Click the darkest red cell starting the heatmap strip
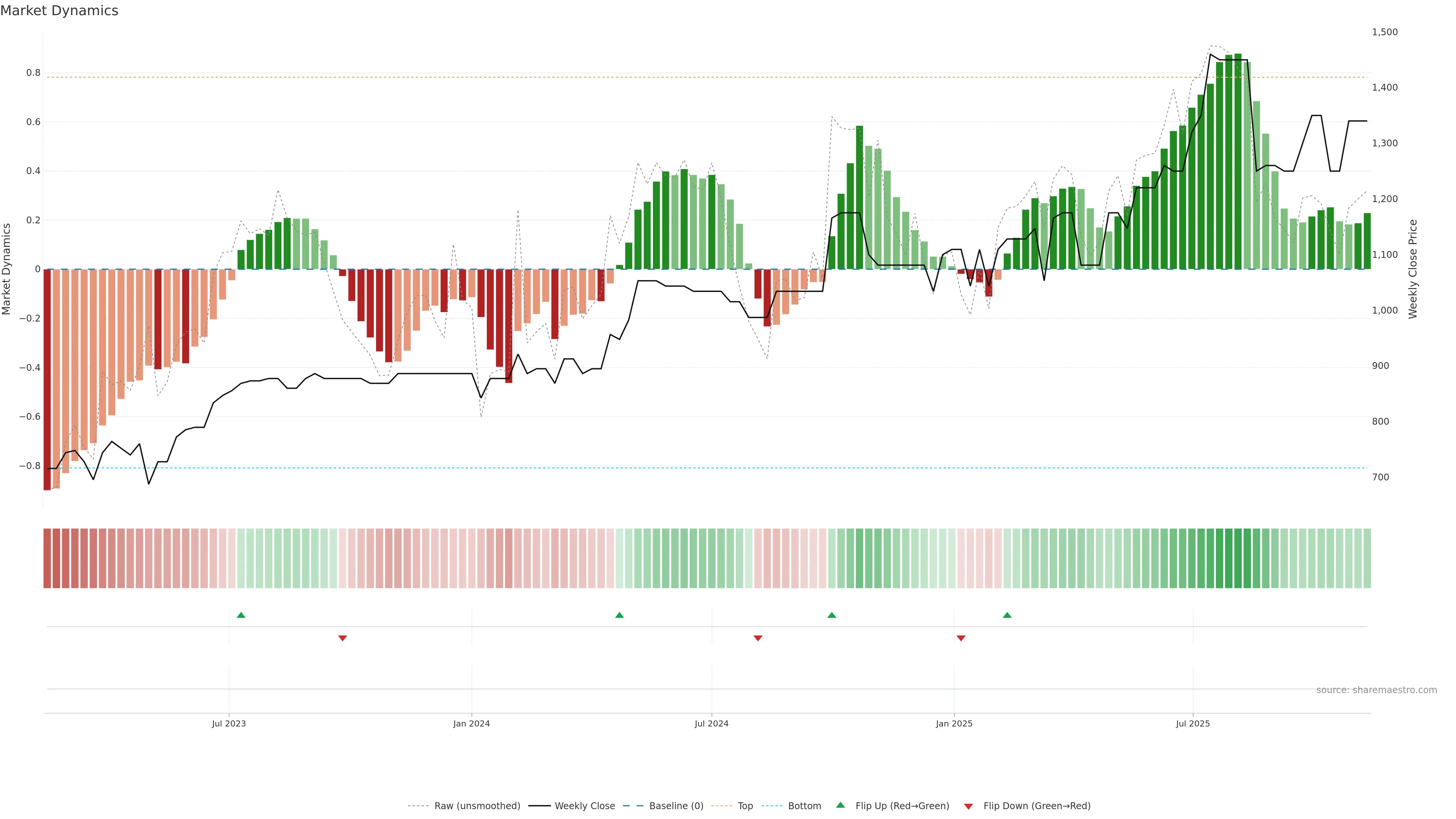The image size is (1456, 819). click(47, 559)
